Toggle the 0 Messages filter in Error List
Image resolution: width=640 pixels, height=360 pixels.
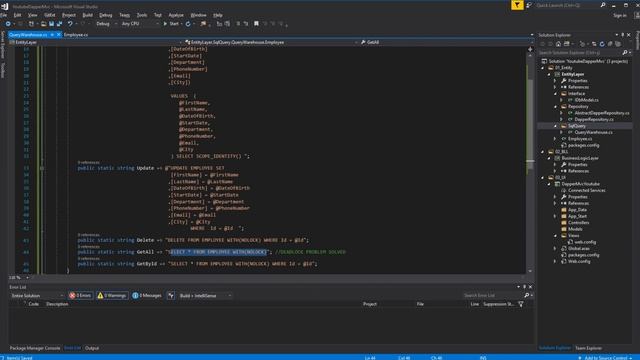point(147,296)
